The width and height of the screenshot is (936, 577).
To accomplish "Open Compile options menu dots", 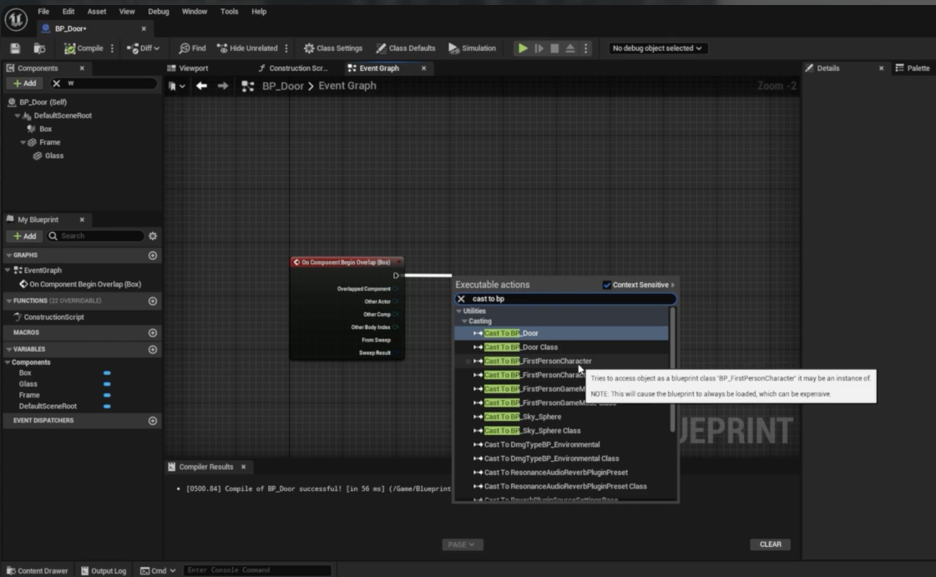I will [x=112, y=48].
